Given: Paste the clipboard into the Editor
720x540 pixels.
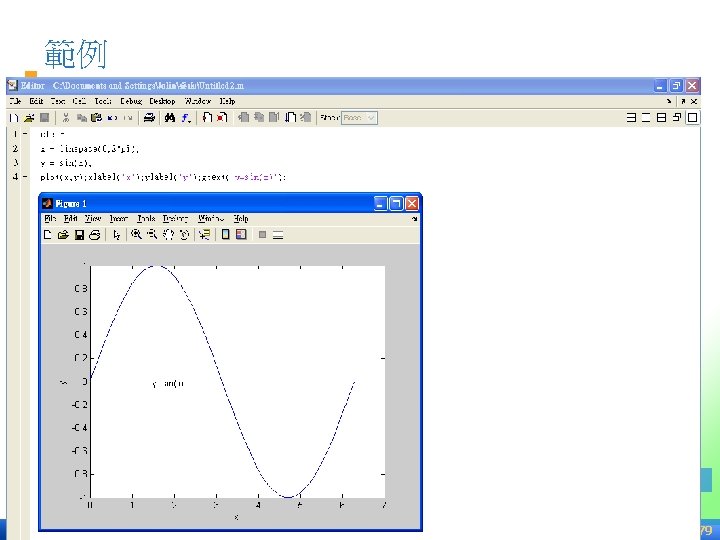Looking at the screenshot, I should coord(96,118).
